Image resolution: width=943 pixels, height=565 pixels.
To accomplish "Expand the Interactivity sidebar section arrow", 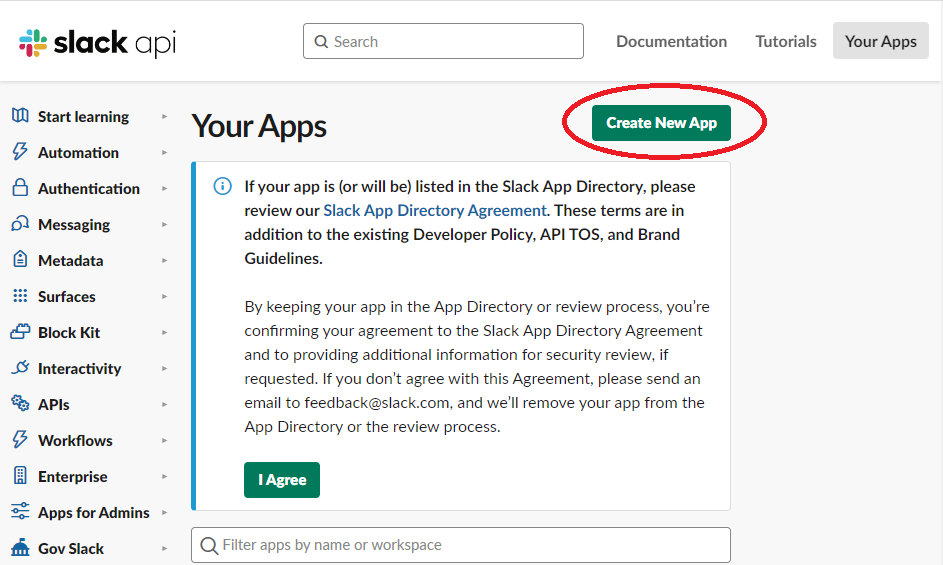I will (x=165, y=369).
